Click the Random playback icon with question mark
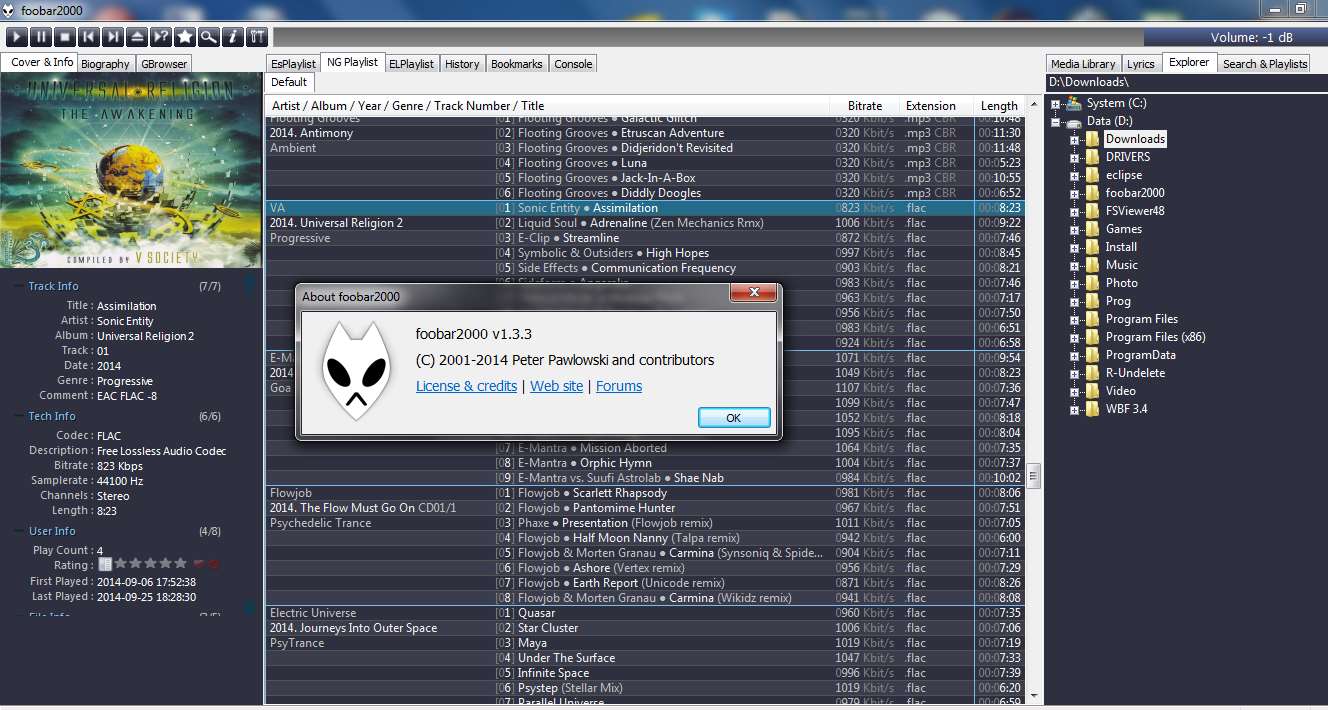The width and height of the screenshot is (1328, 710). pos(161,37)
